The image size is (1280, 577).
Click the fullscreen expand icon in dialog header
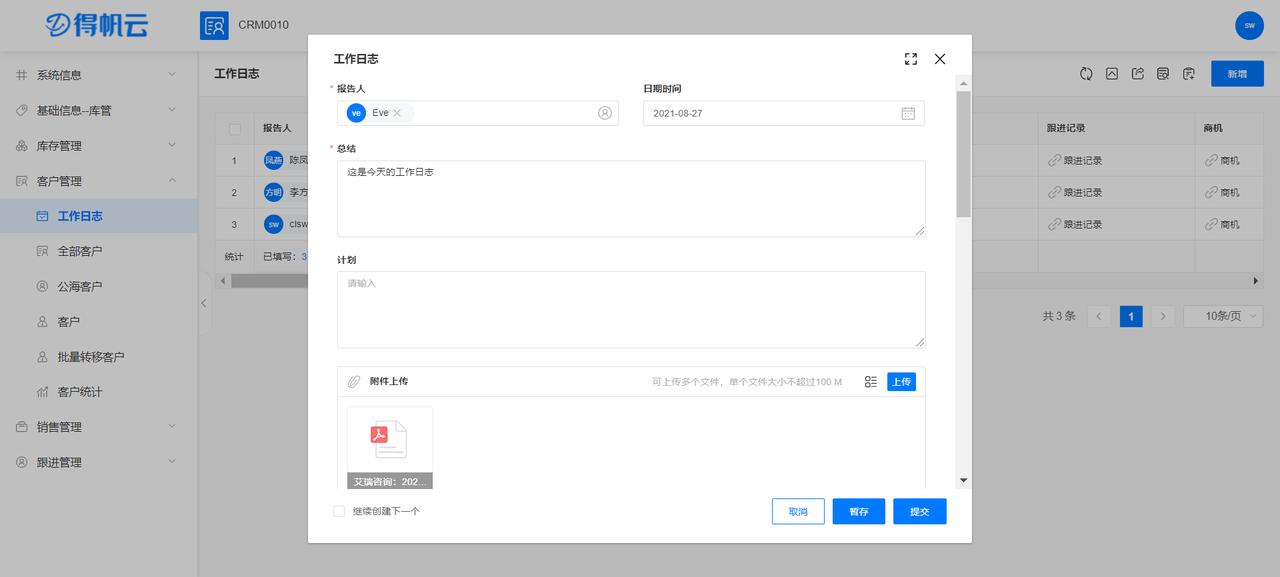[910, 58]
